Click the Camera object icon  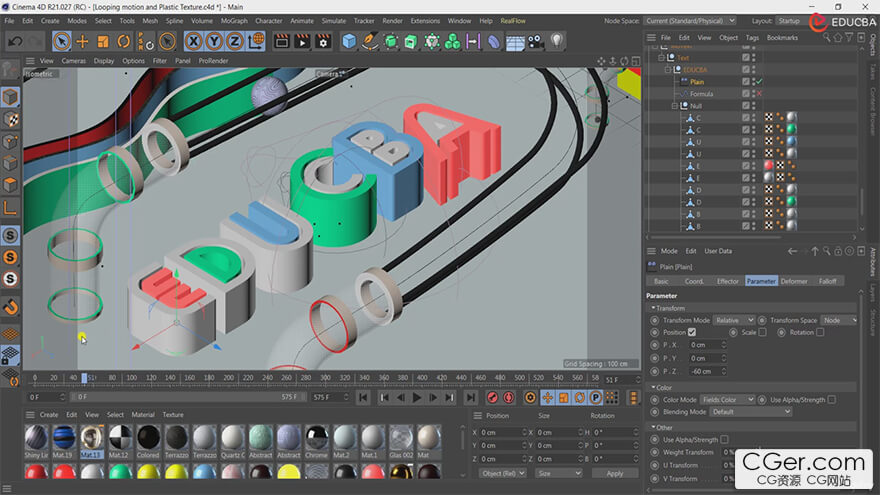[x=535, y=42]
